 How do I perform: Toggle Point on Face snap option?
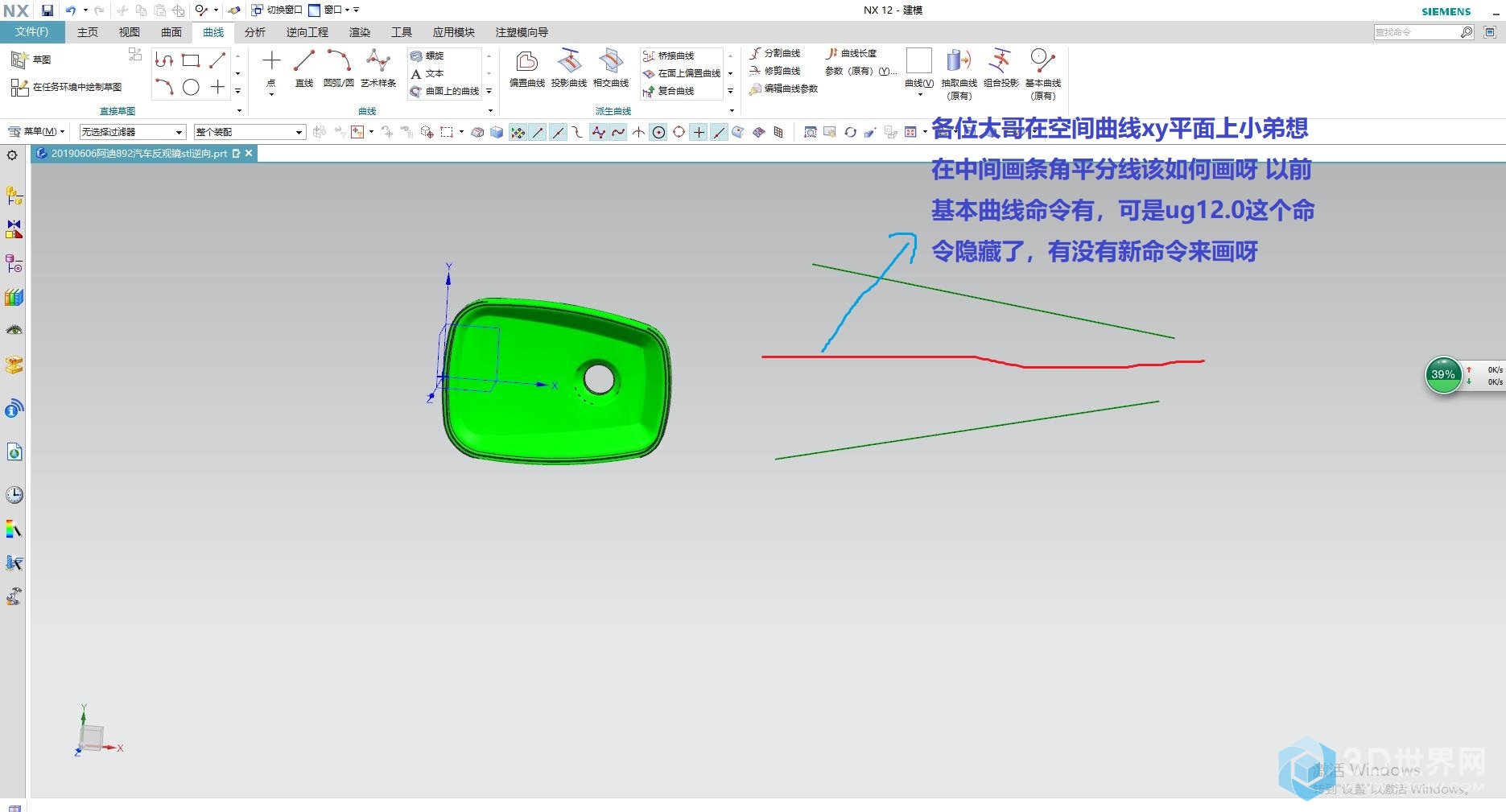pyautogui.click(x=738, y=133)
